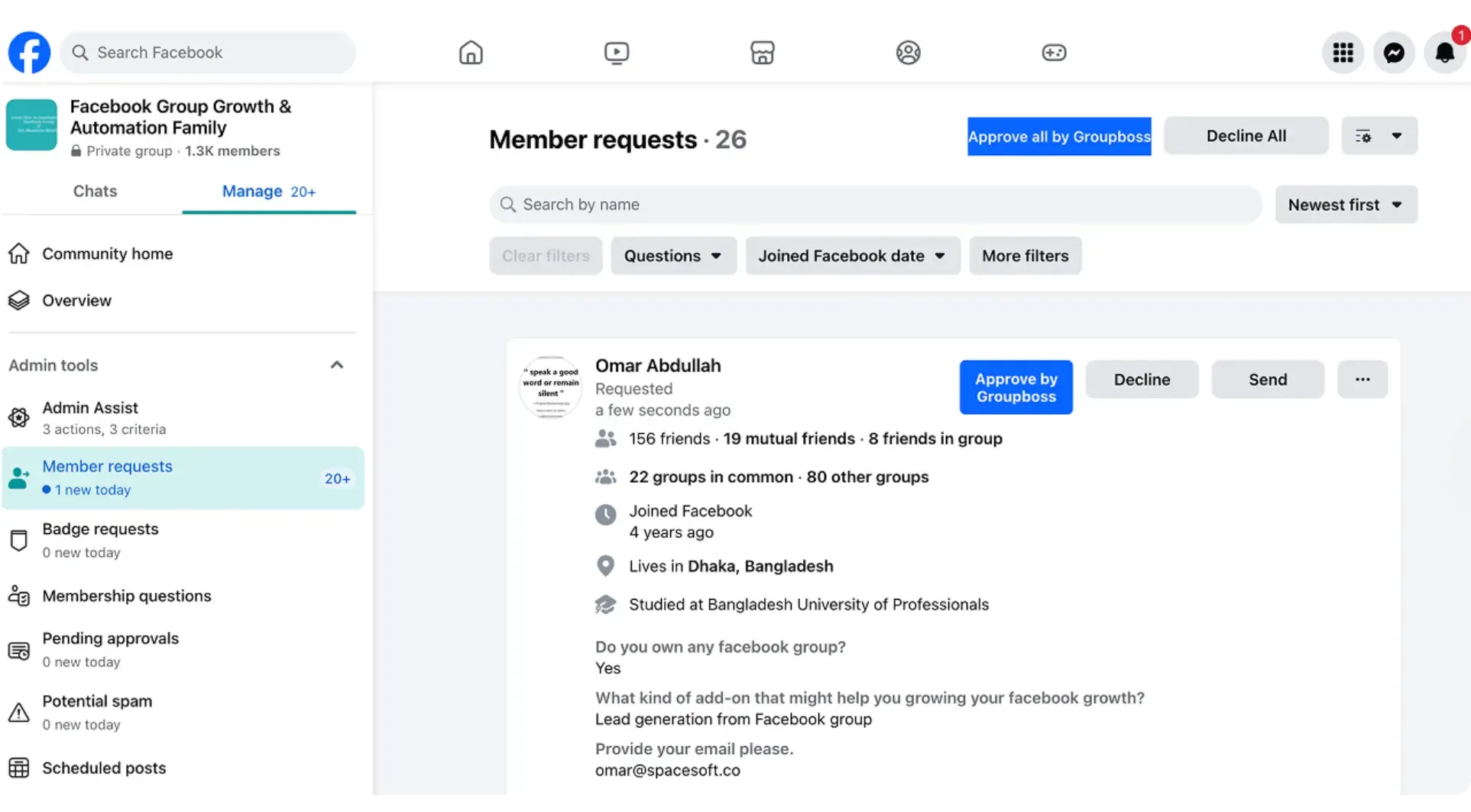Image resolution: width=1471 pixels, height=812 pixels.
Task: Click the Potential spam warning icon
Action: [19, 713]
